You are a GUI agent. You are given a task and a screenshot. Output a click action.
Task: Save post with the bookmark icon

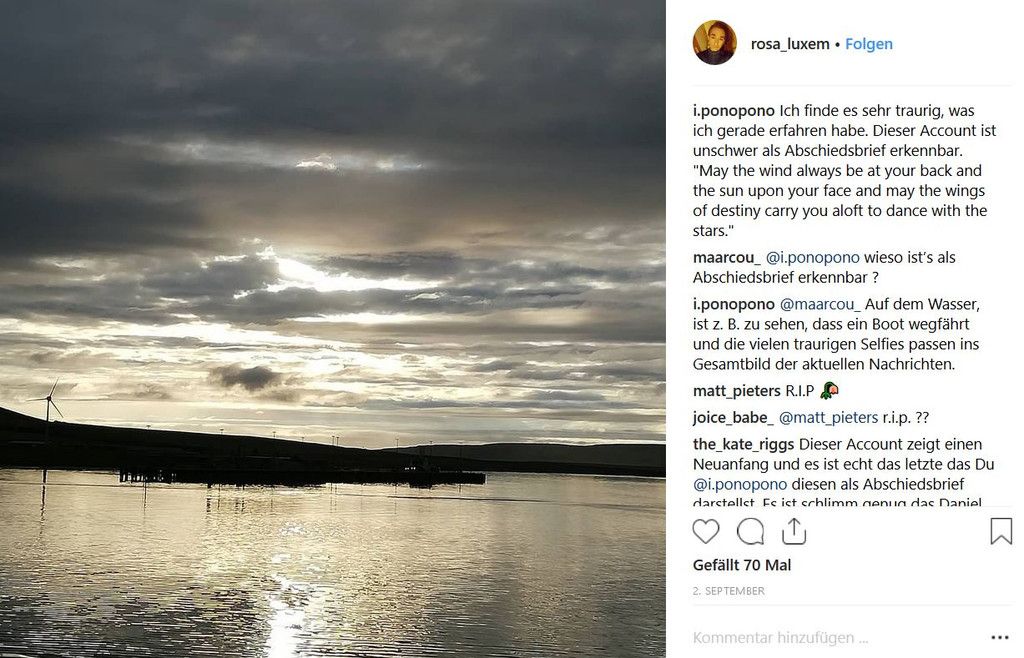click(x=1001, y=531)
